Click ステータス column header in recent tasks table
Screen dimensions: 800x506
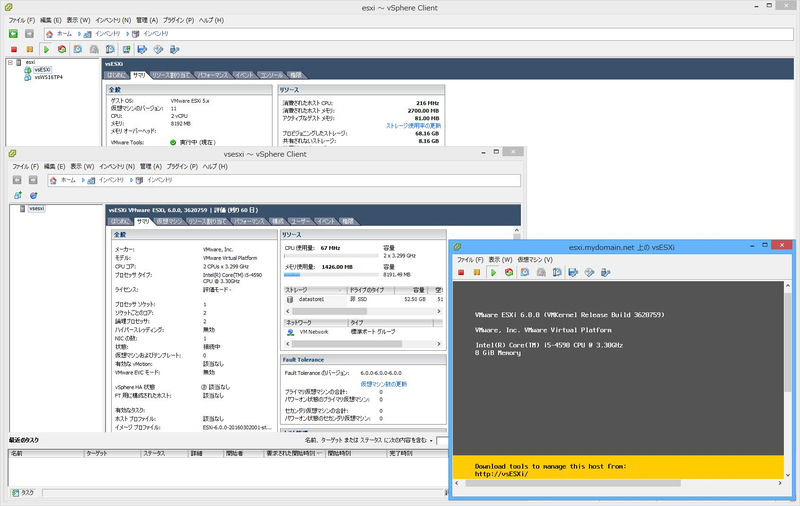point(165,453)
